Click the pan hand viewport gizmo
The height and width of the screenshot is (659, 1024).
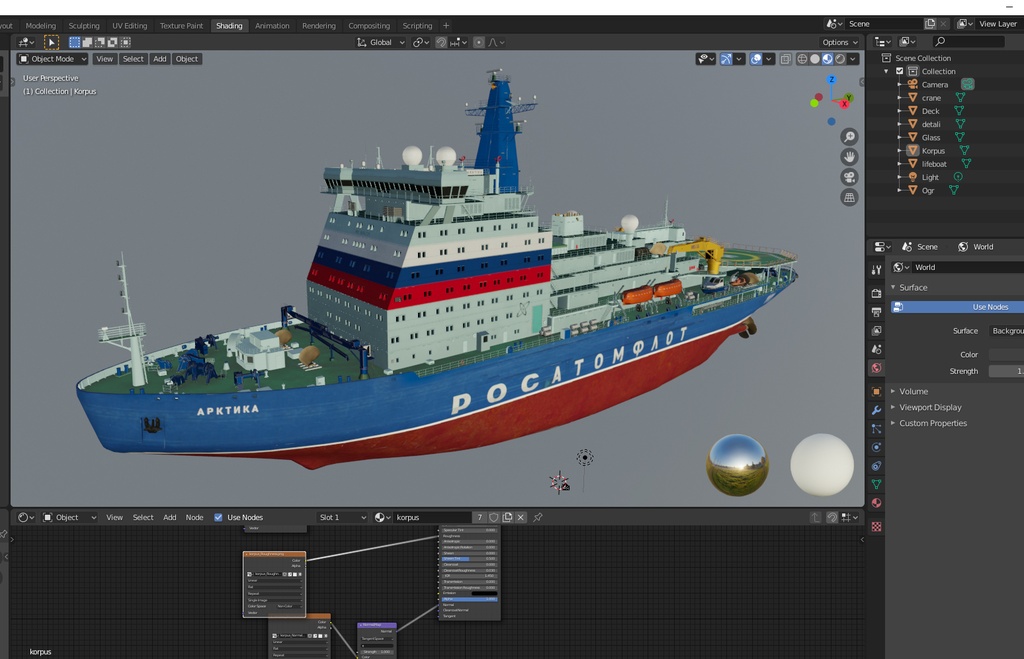(849, 157)
